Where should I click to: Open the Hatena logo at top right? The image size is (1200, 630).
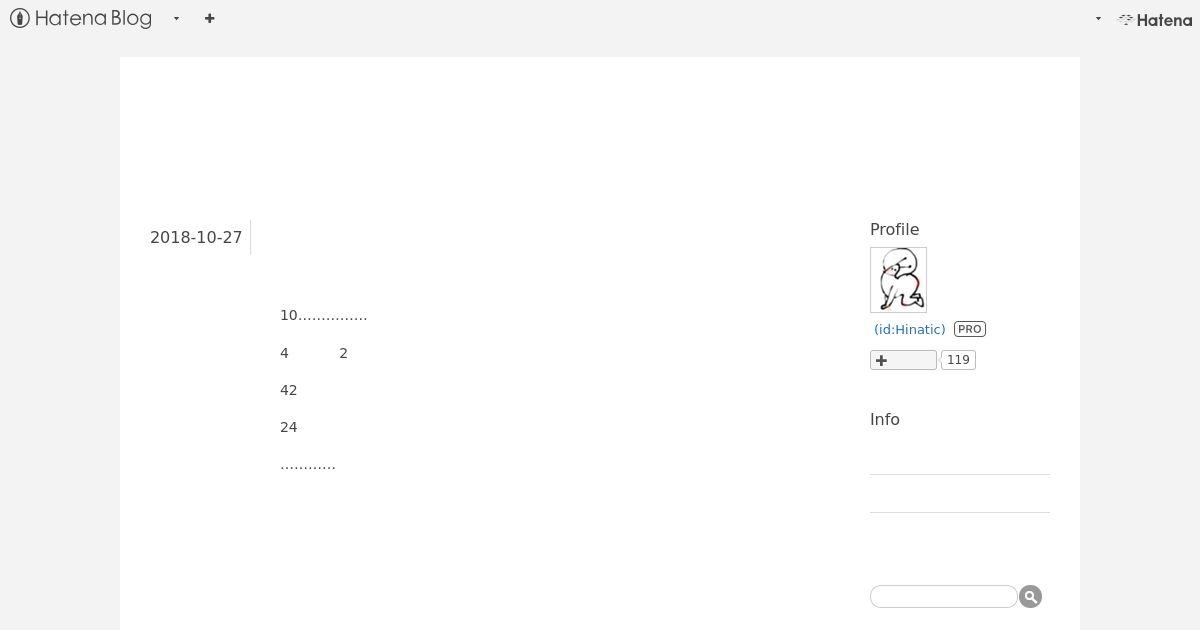pyautogui.click(x=1155, y=19)
